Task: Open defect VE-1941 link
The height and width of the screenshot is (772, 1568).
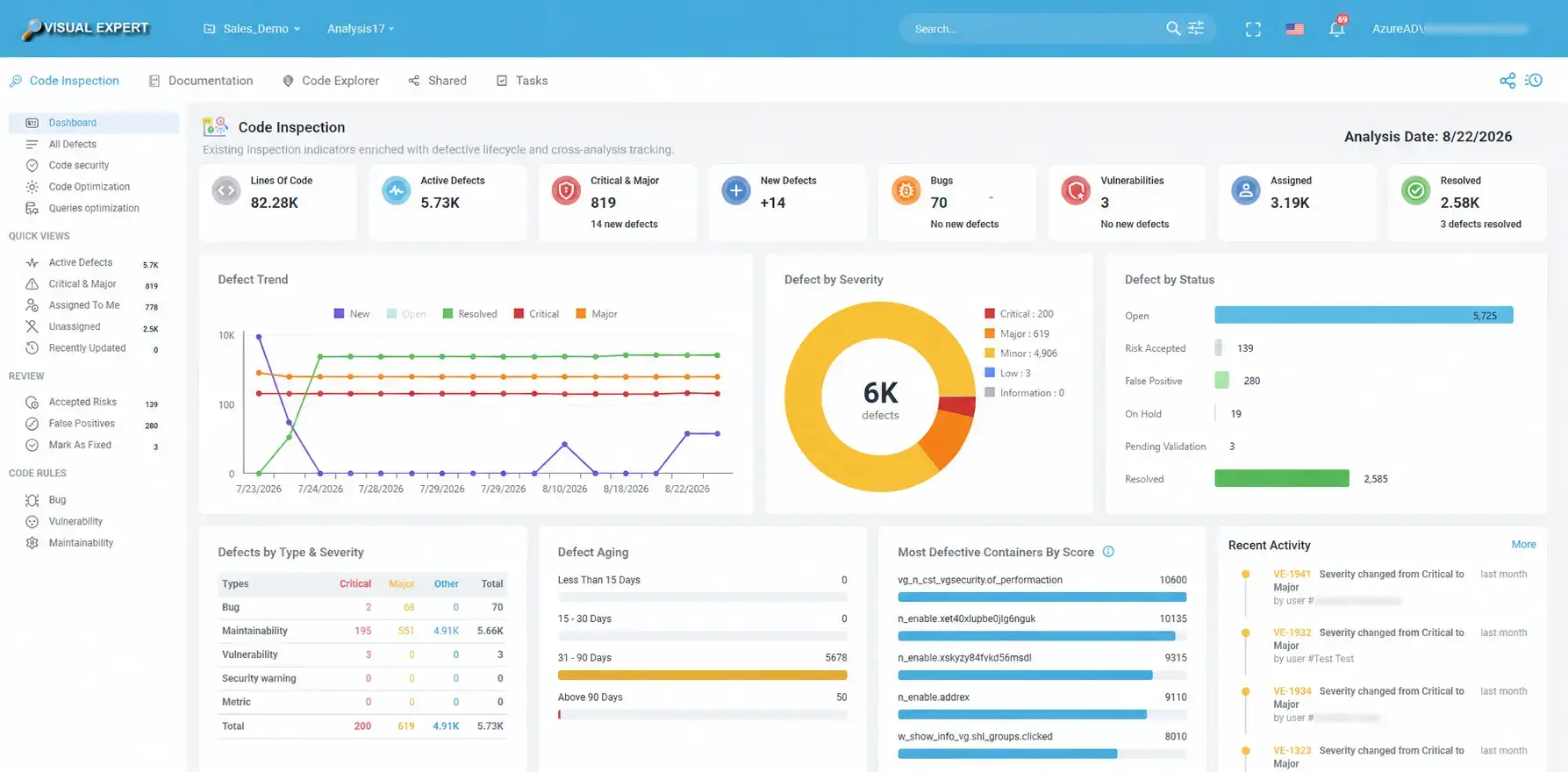Action: [x=1292, y=575]
